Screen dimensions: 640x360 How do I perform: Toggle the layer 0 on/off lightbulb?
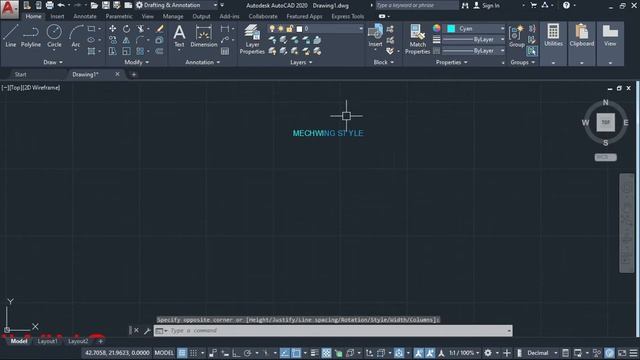point(272,29)
